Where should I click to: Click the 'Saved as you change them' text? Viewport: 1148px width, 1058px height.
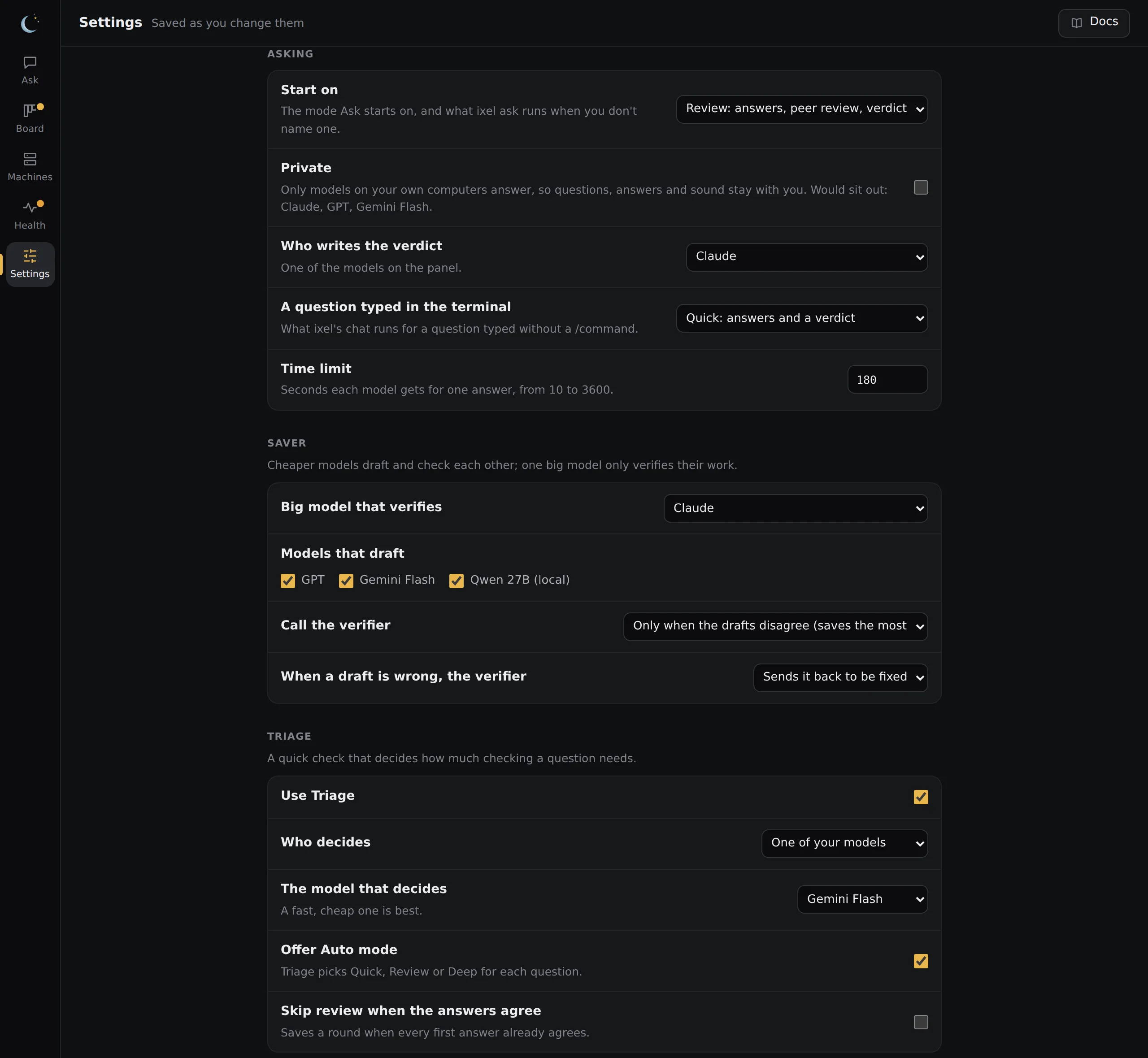click(x=227, y=23)
